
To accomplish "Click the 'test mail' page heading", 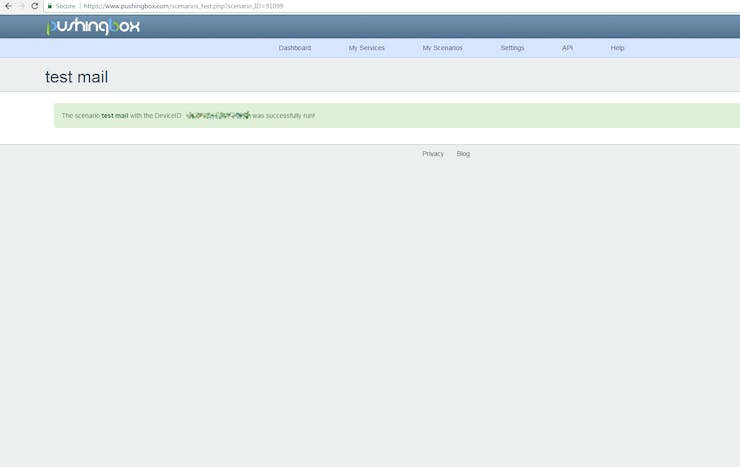I will [76, 77].
